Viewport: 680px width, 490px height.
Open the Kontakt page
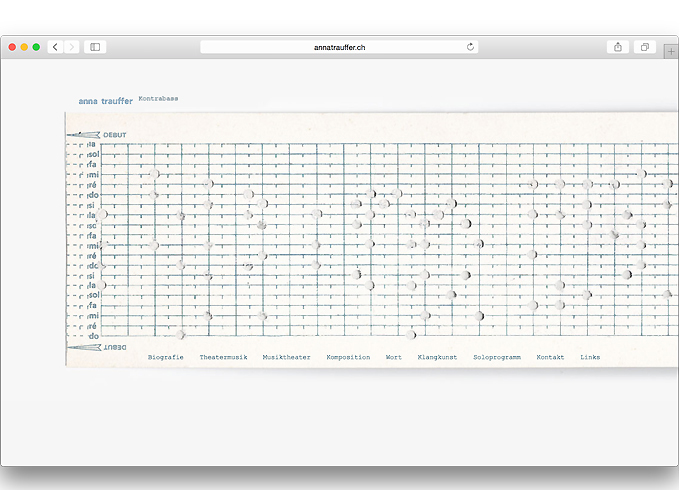tap(550, 357)
